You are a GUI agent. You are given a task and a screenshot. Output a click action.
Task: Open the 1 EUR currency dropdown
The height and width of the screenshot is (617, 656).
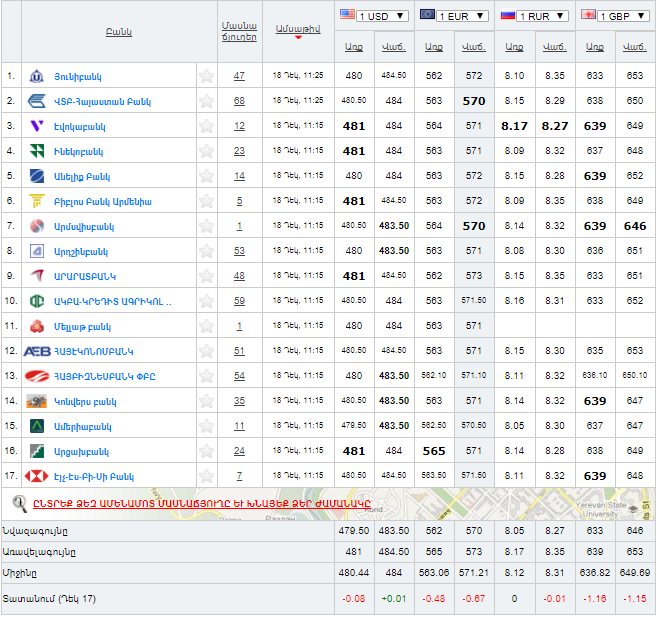click(462, 16)
